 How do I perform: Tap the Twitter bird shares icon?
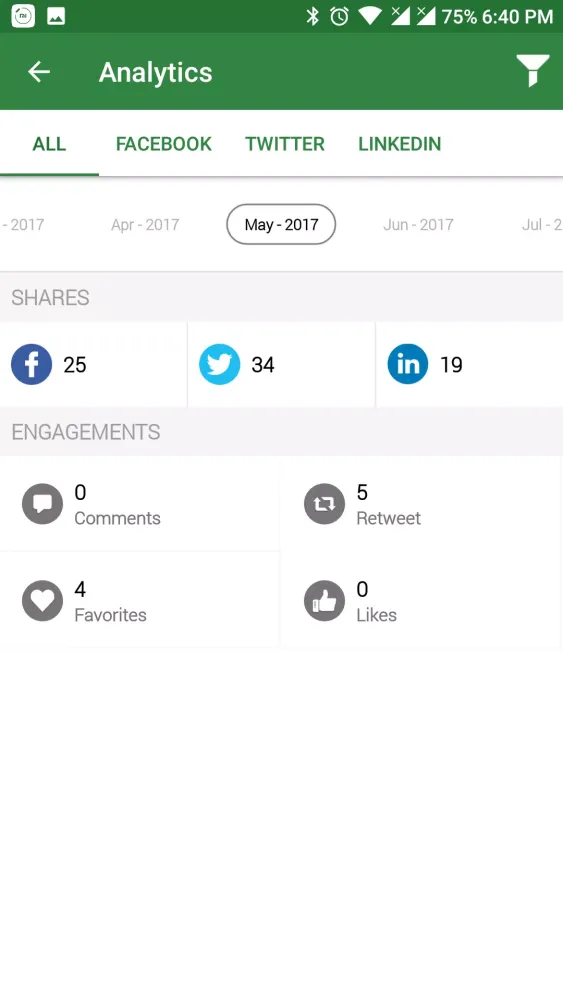pos(219,364)
